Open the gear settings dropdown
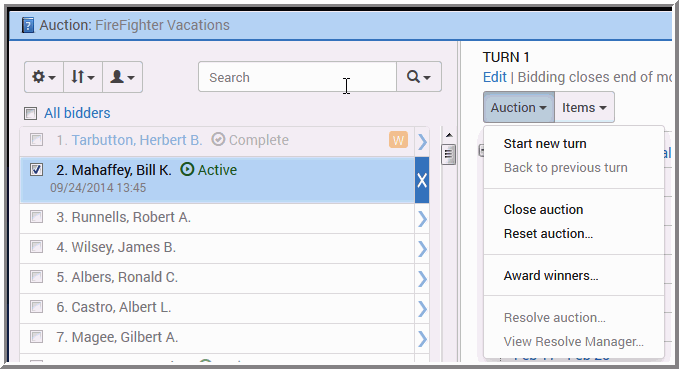The height and width of the screenshot is (369, 679). 44,77
